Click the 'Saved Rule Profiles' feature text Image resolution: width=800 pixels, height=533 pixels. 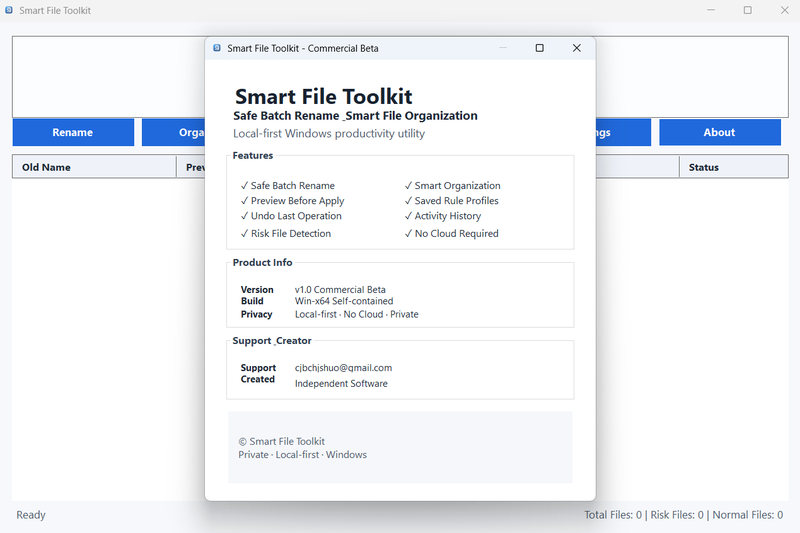456,201
